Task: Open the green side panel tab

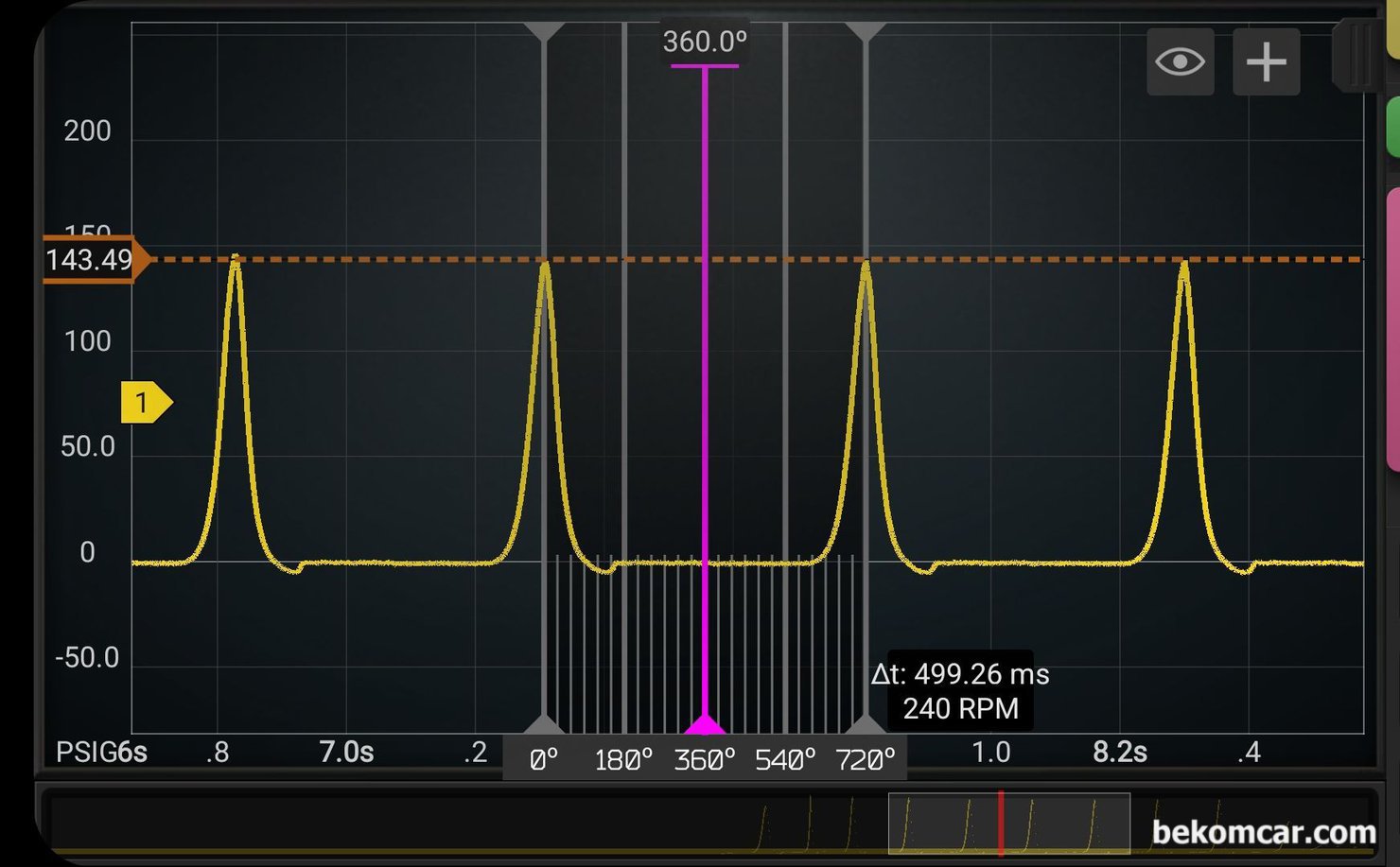Action: point(1392,128)
